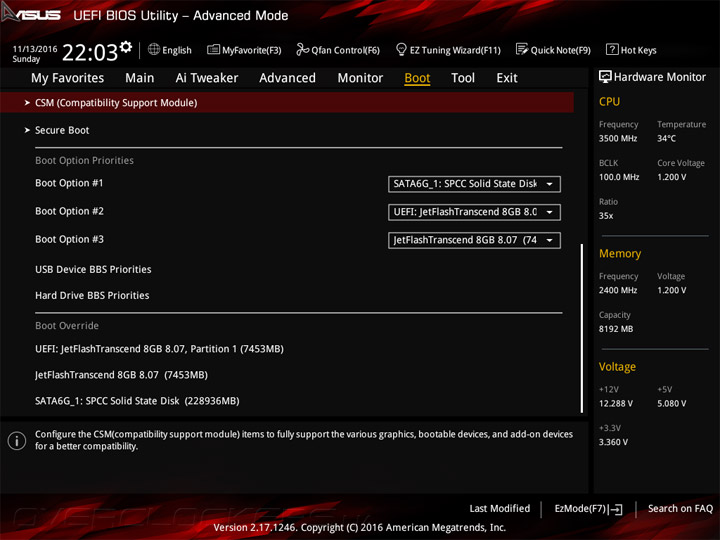The width and height of the screenshot is (720, 540).
Task: Expand CSM (Compatibility Support Module) submenu
Action: [x=287, y=102]
